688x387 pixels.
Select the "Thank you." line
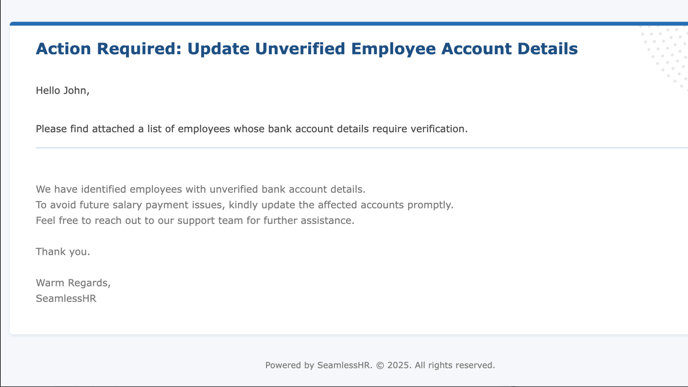coord(63,251)
